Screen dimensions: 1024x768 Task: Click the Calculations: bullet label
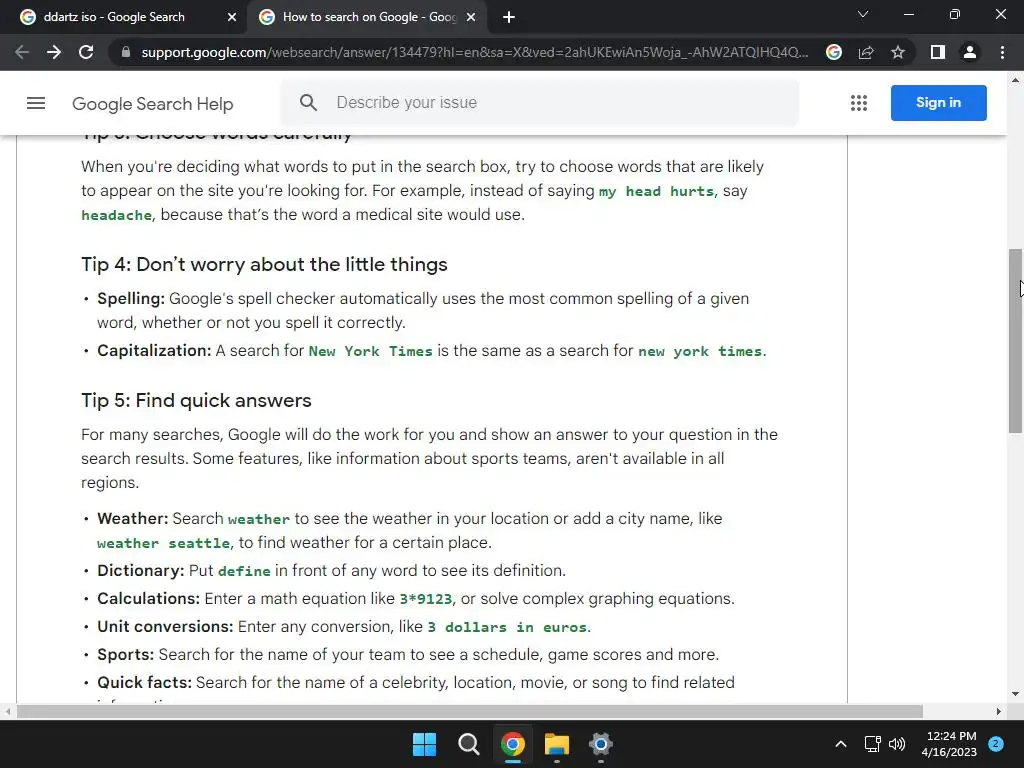click(x=149, y=599)
